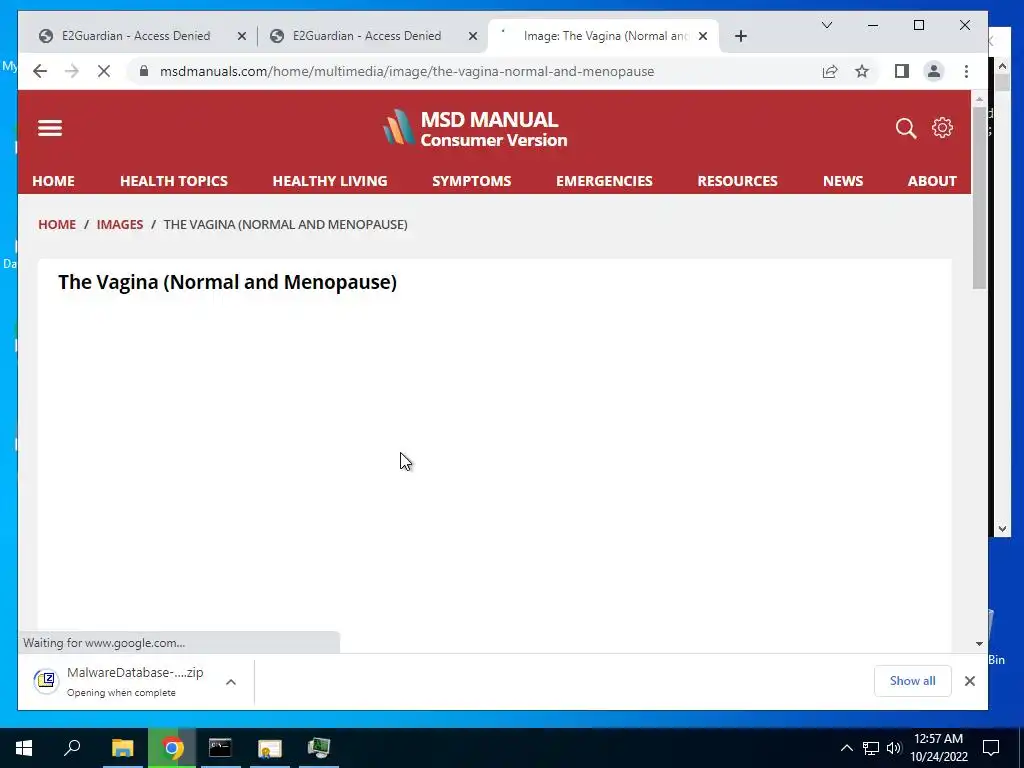Close the downloads bar
Screen dimensions: 1024x768
(x=970, y=680)
